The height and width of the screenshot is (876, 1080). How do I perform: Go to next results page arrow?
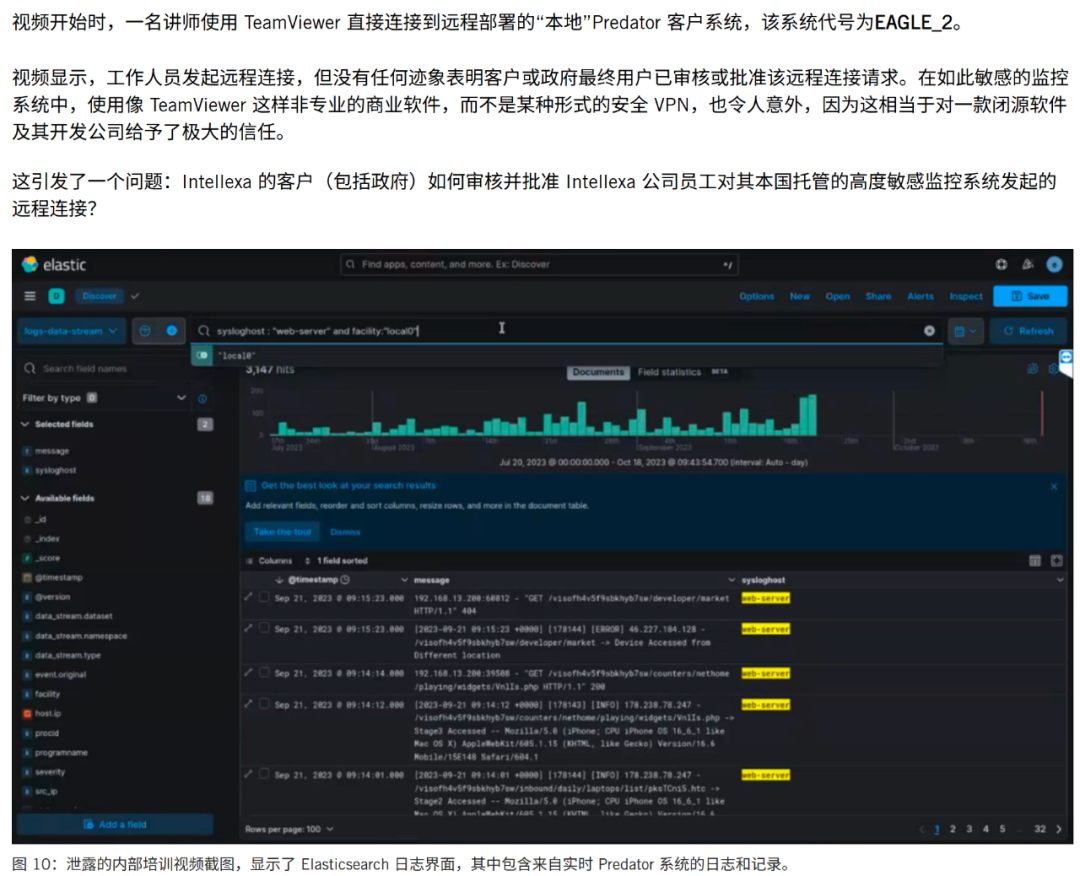pos(1059,829)
